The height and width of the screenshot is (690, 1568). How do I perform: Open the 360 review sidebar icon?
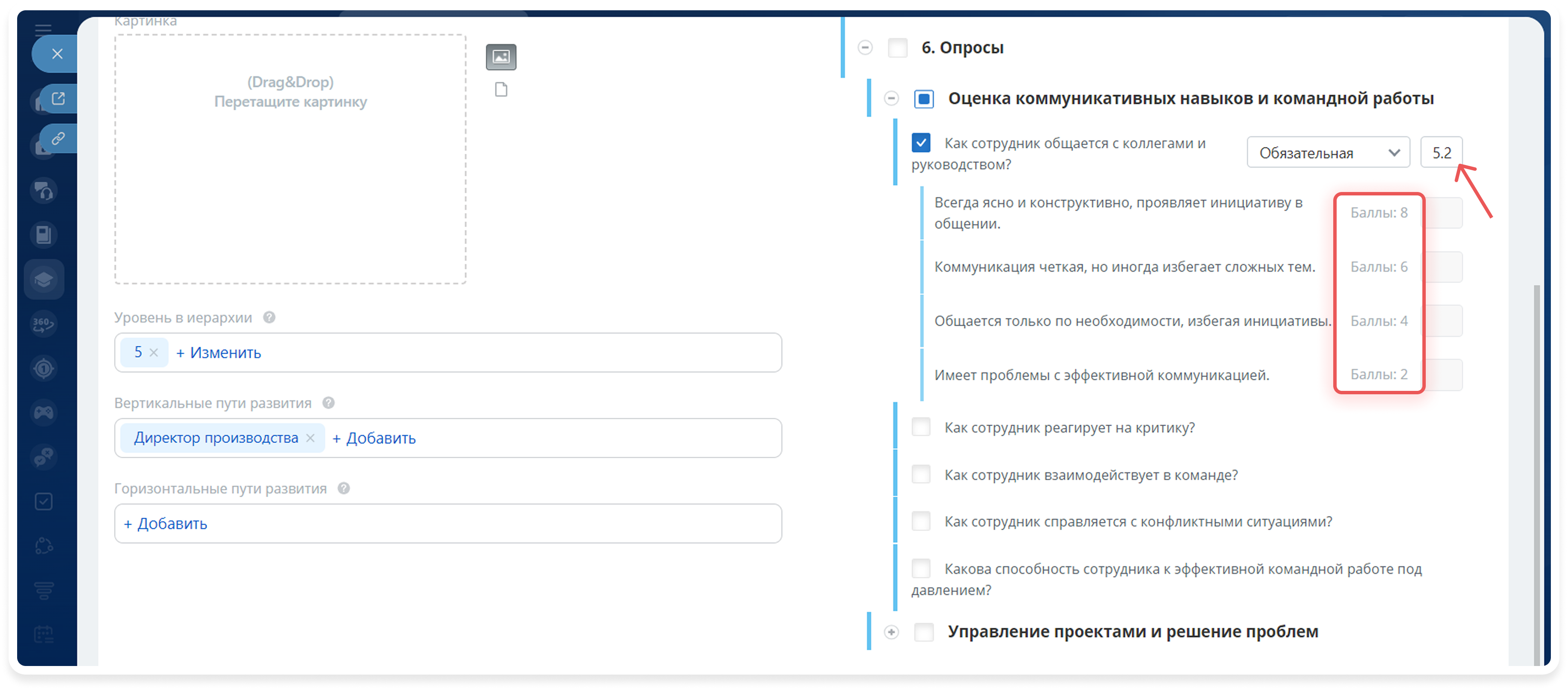(44, 324)
